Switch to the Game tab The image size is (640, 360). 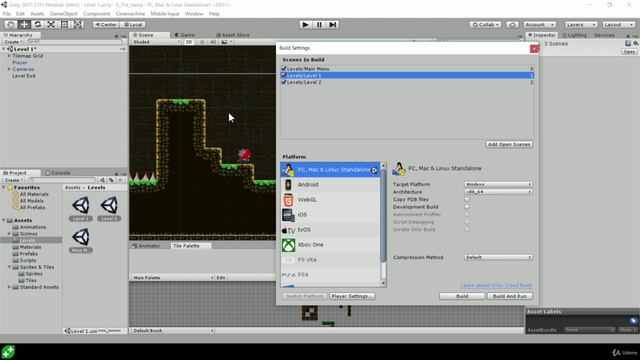click(184, 35)
